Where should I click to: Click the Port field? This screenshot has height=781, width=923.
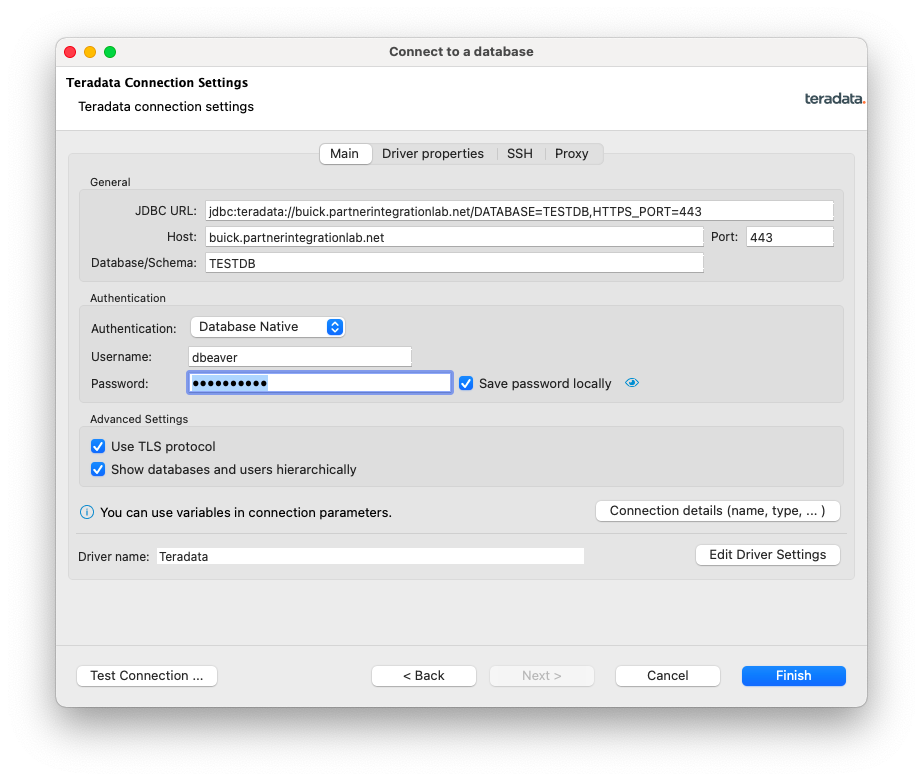tap(788, 236)
